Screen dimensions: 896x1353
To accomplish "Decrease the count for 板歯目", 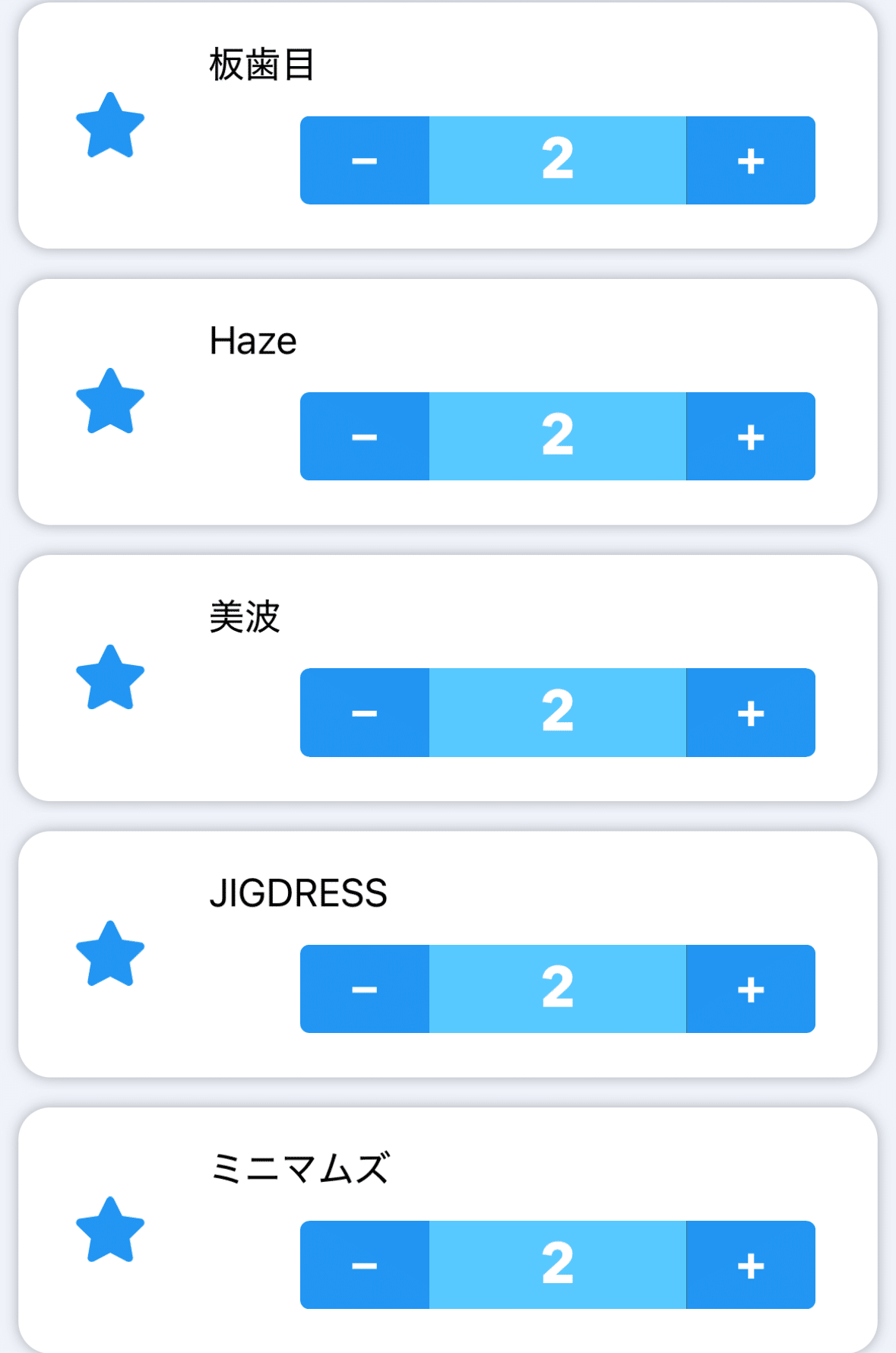I will click(x=365, y=160).
